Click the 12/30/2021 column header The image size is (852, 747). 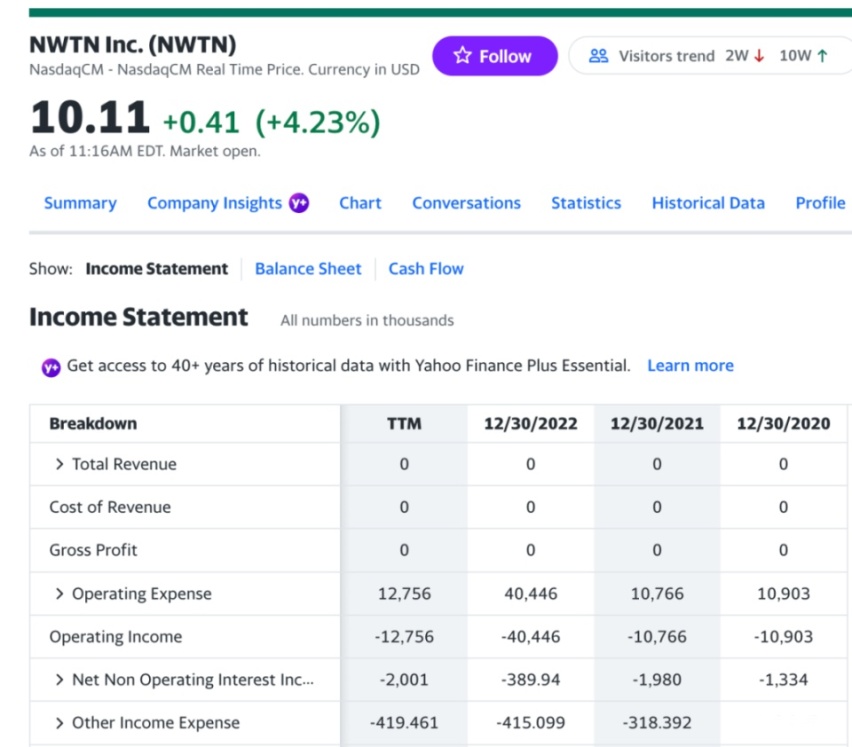pos(657,424)
